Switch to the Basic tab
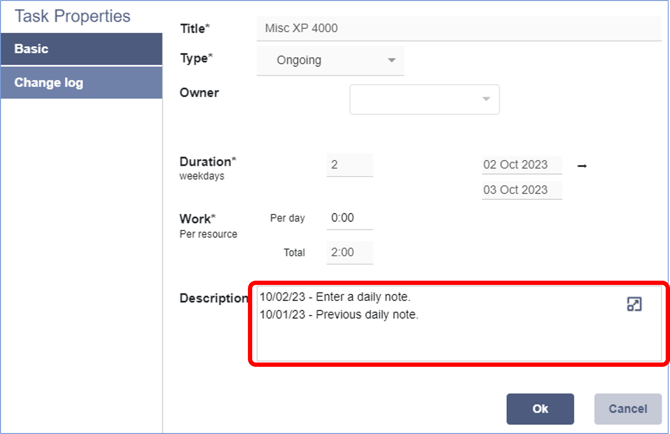The height and width of the screenshot is (434, 670). 81,48
